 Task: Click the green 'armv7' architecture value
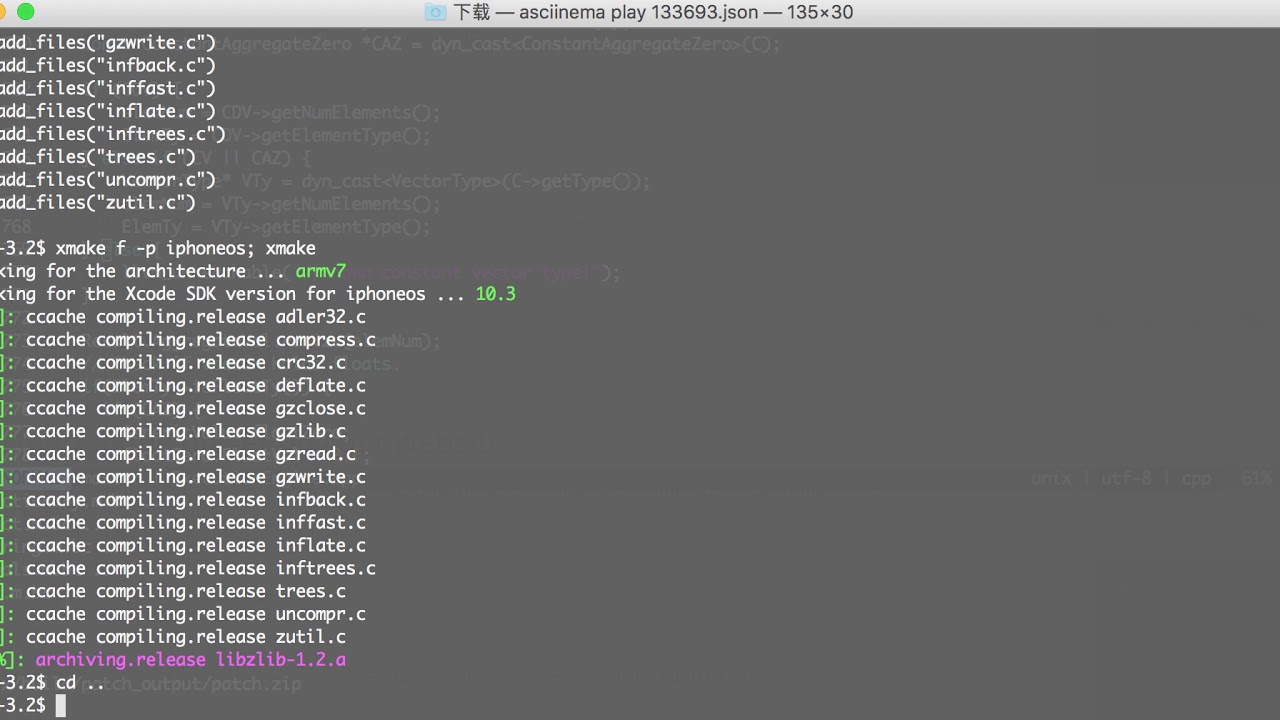coord(321,271)
